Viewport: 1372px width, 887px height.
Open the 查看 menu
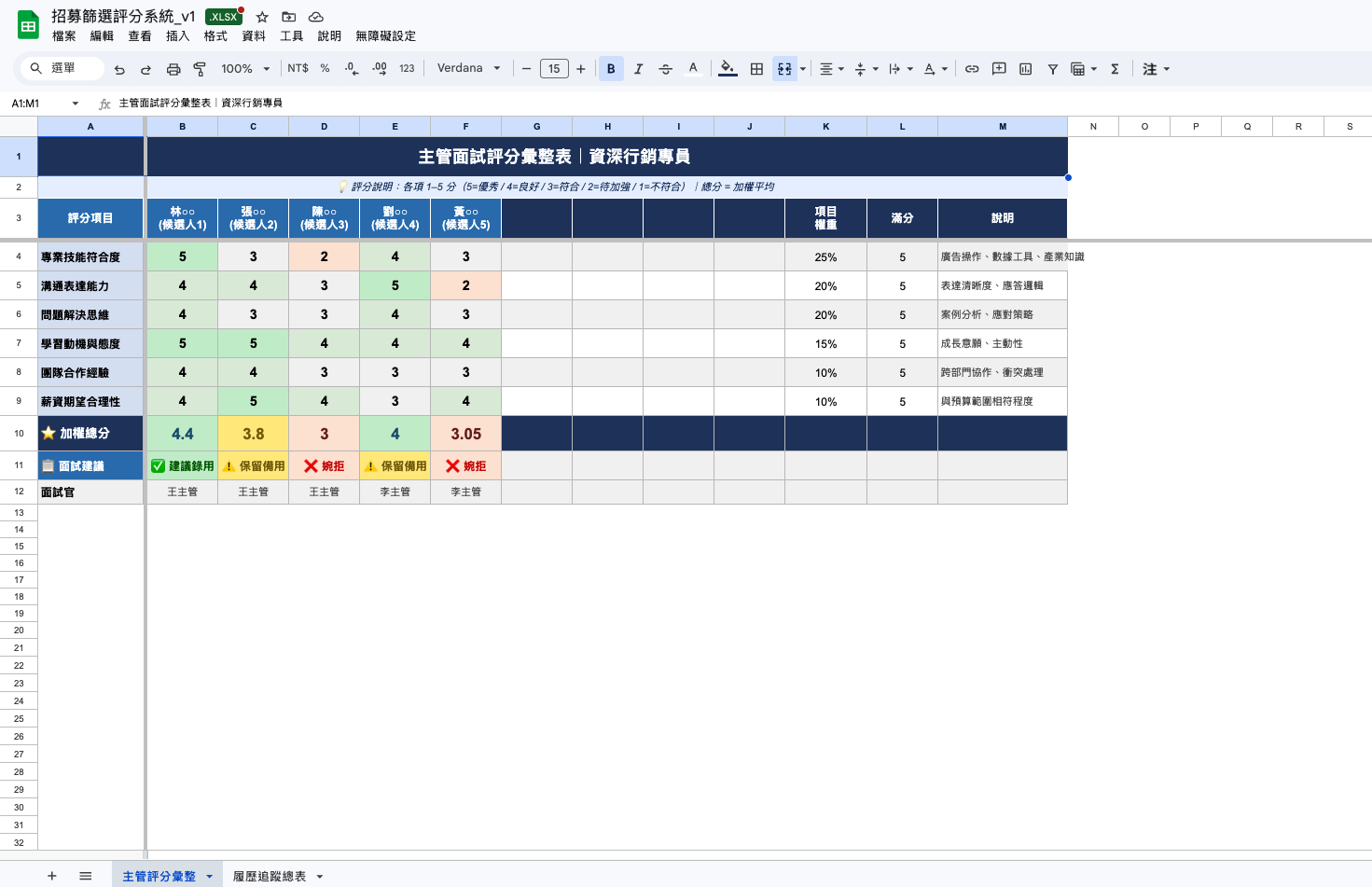pos(140,36)
